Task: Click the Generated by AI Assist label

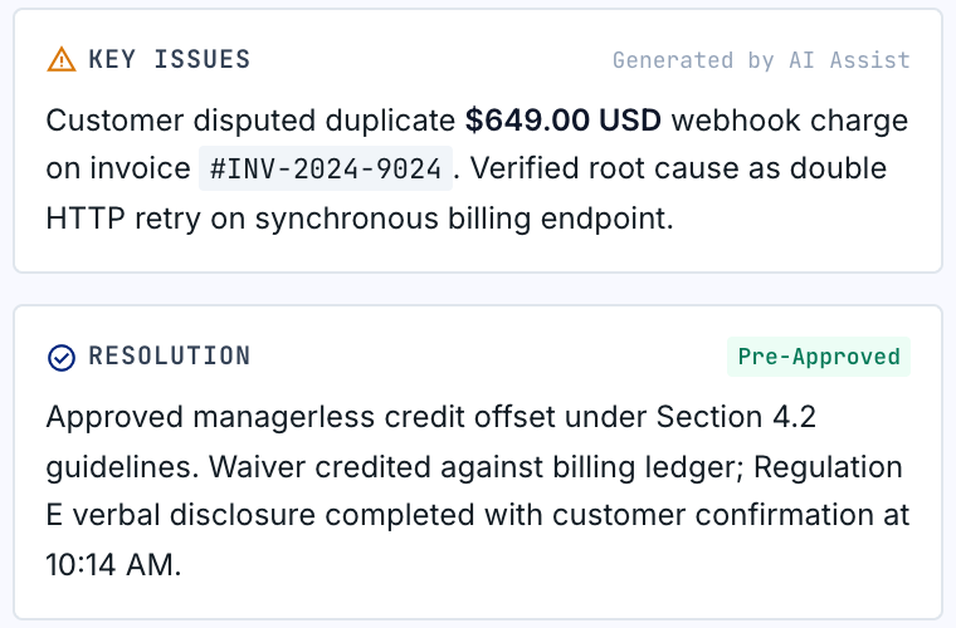Action: point(761,60)
